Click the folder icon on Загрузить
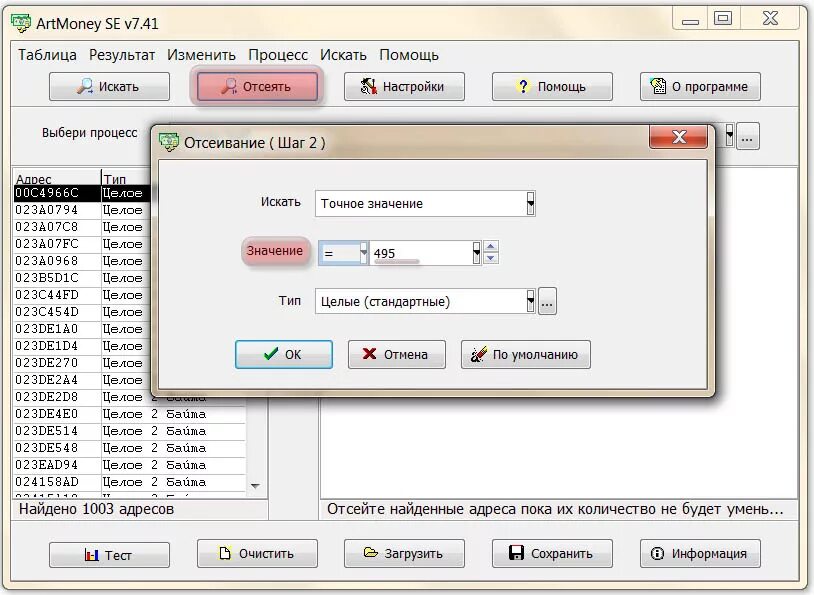 pos(371,552)
